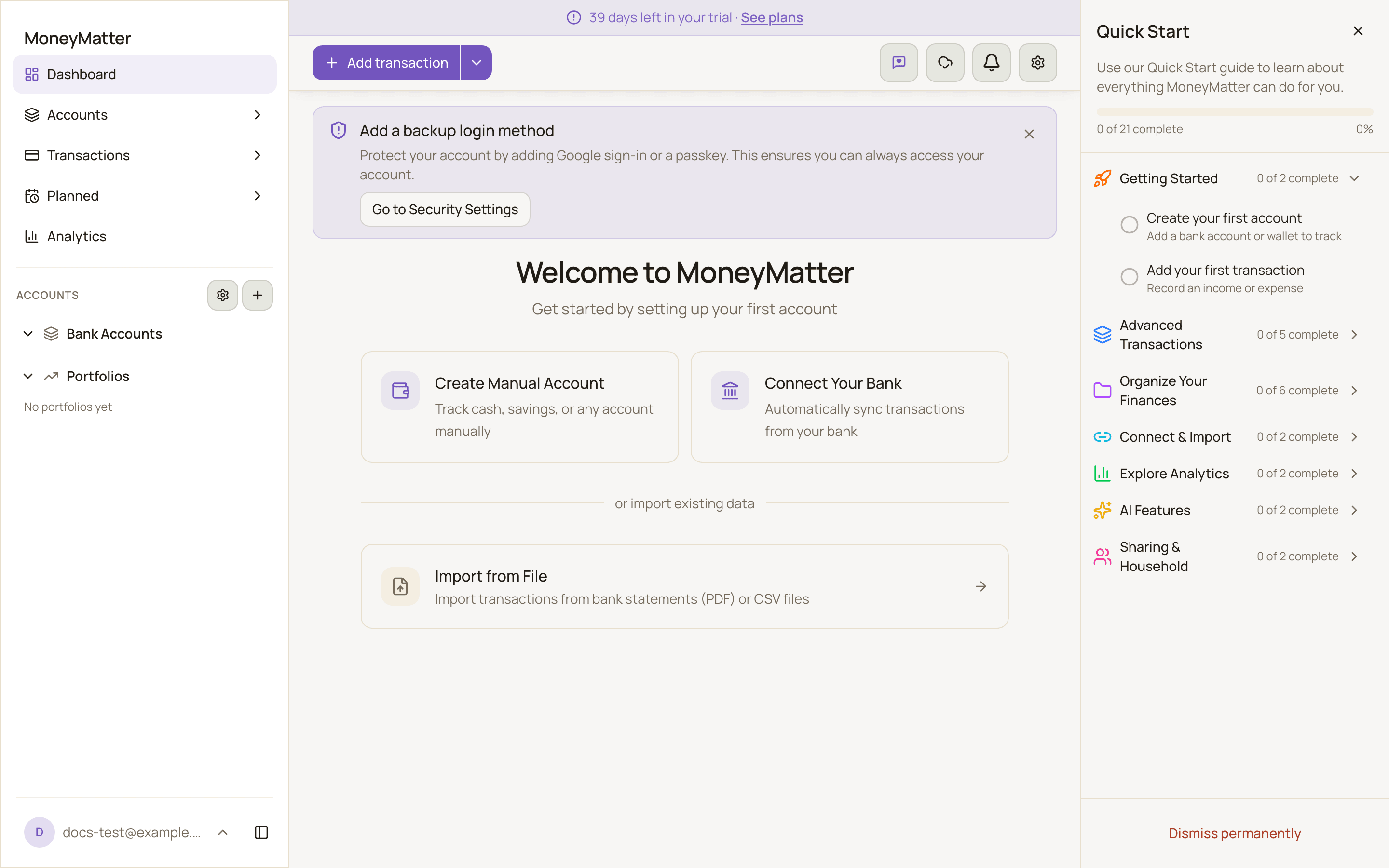Screen dimensions: 1389x868
Task: Select the Create Manual Account card
Action: point(519,407)
